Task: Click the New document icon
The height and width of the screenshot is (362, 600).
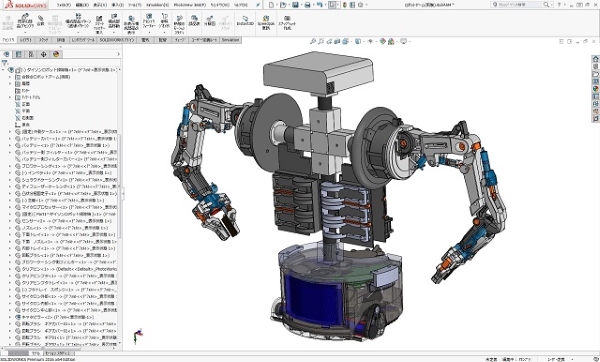Action: 271,5
